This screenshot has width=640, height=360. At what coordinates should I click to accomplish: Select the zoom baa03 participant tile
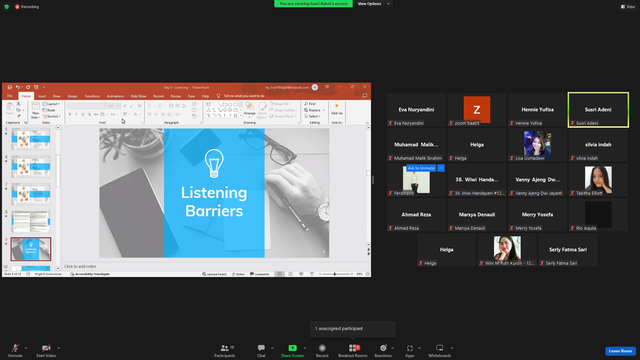477,110
